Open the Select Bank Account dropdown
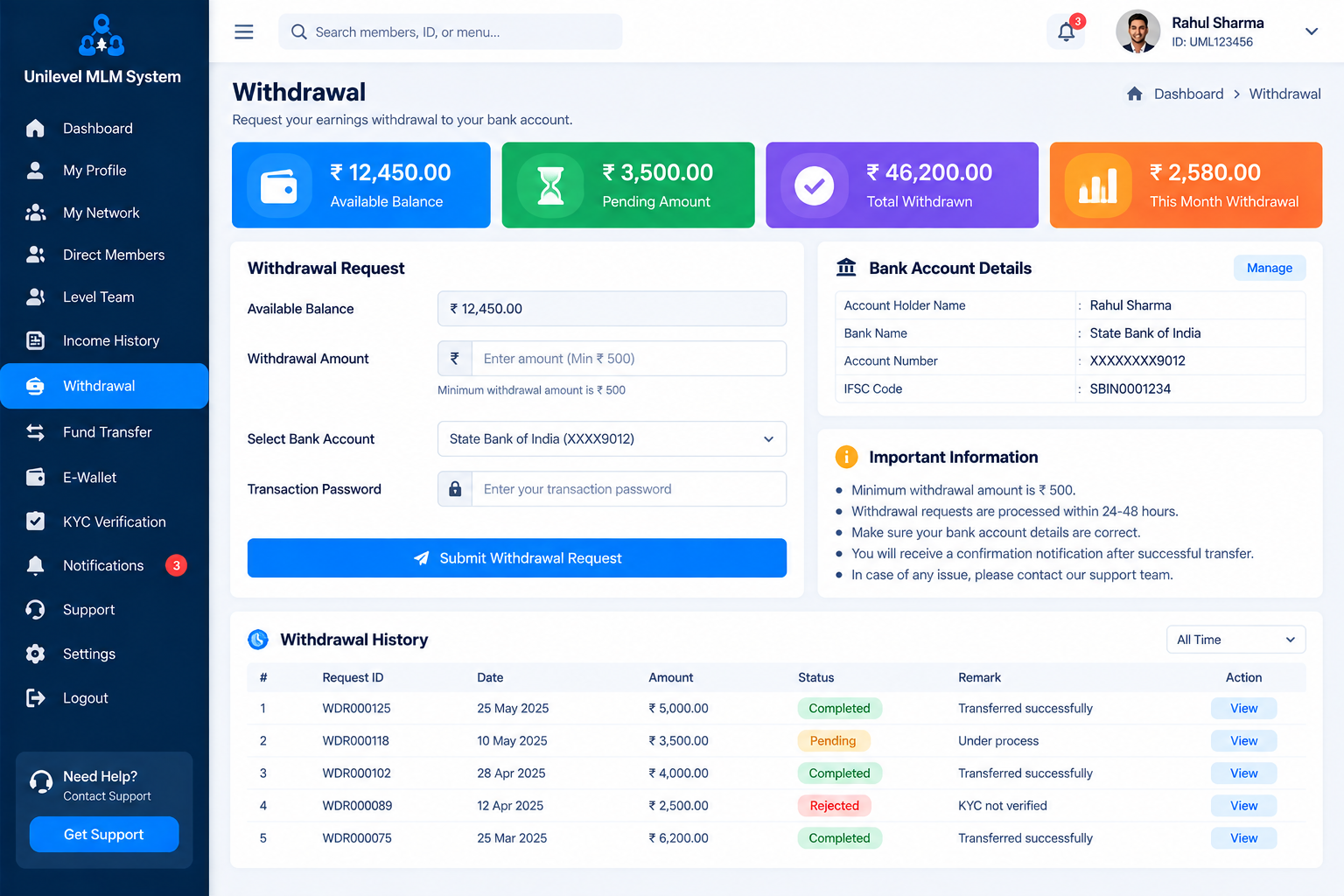 pos(612,439)
